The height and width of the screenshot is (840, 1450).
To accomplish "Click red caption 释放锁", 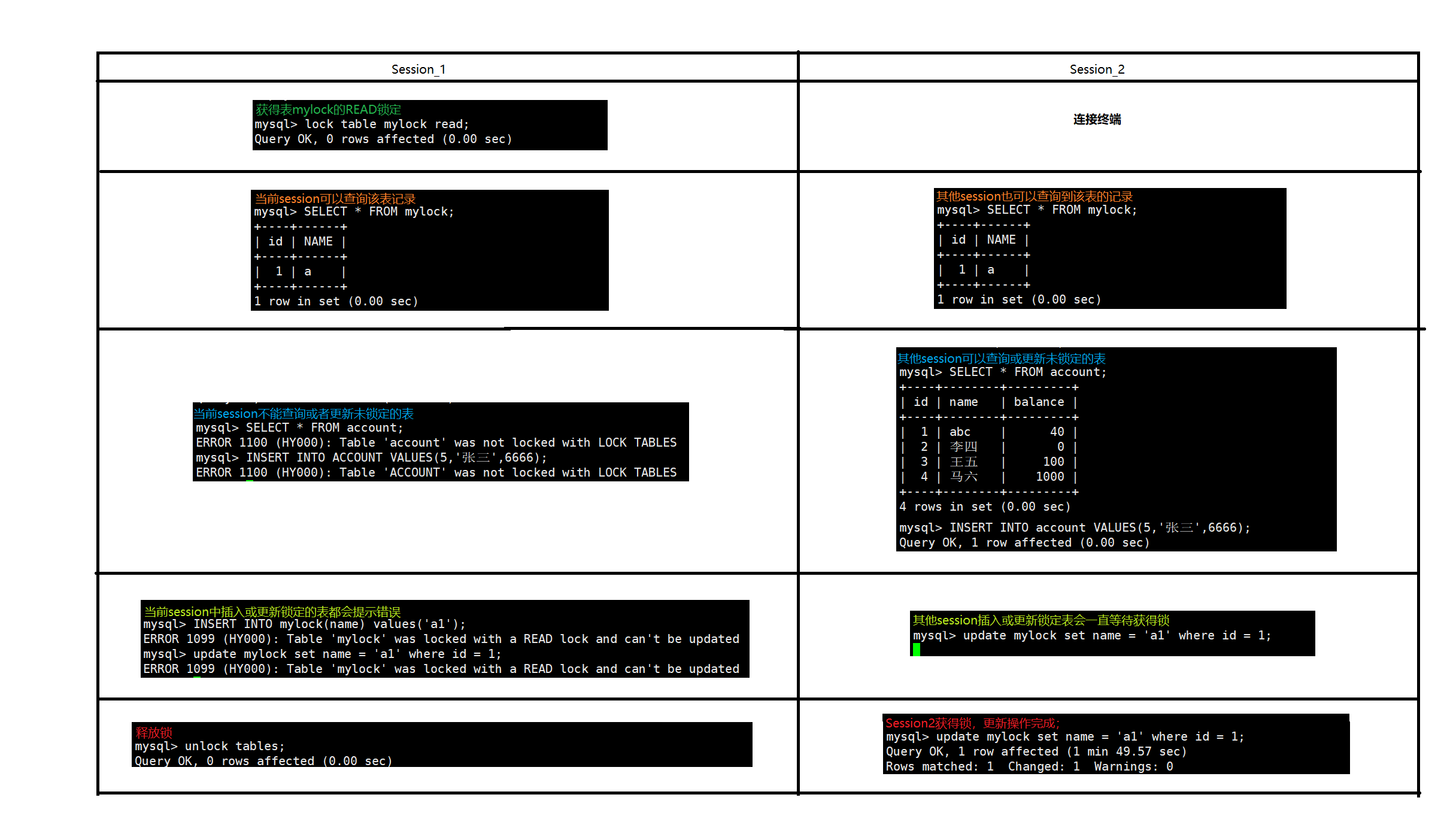I will click(154, 732).
